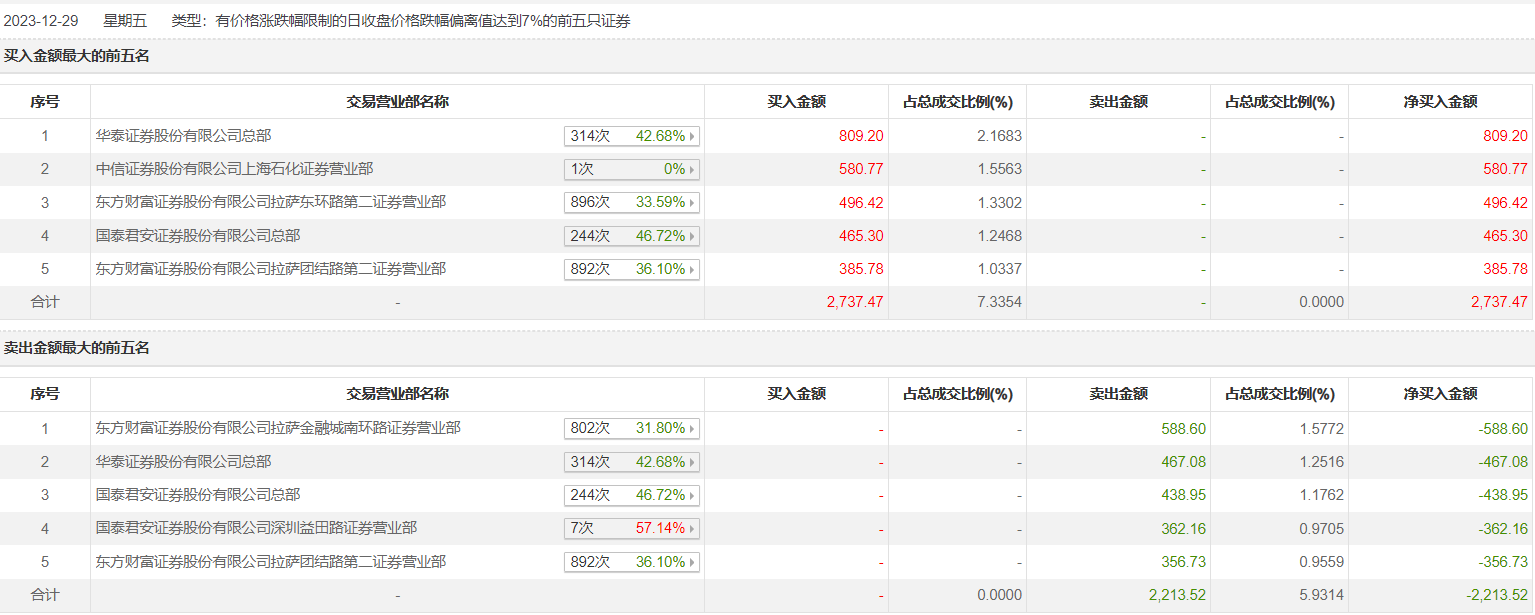Click 净买入金额 header in sell table

click(x=1440, y=394)
